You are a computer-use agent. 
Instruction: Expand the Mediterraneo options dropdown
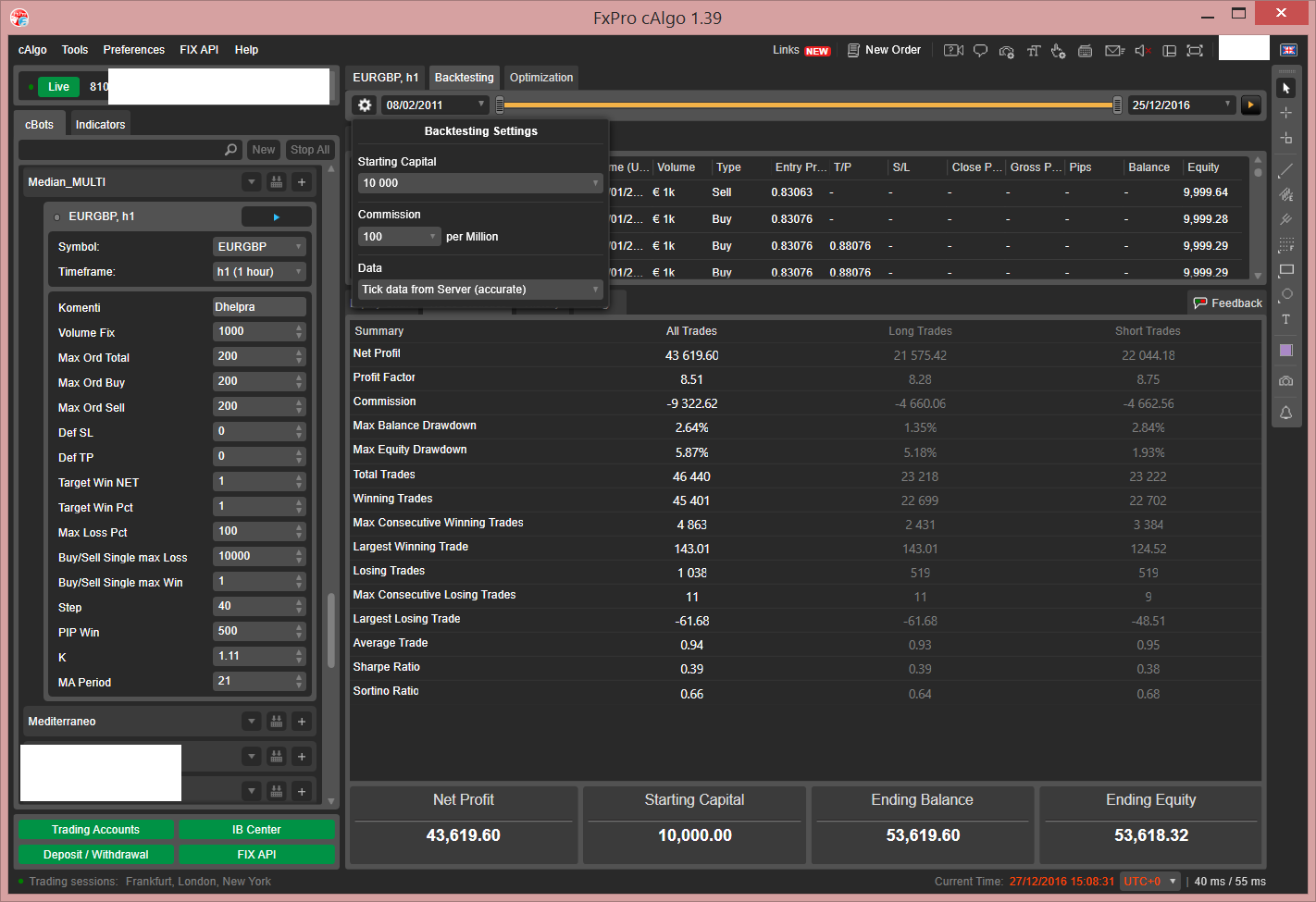click(251, 722)
